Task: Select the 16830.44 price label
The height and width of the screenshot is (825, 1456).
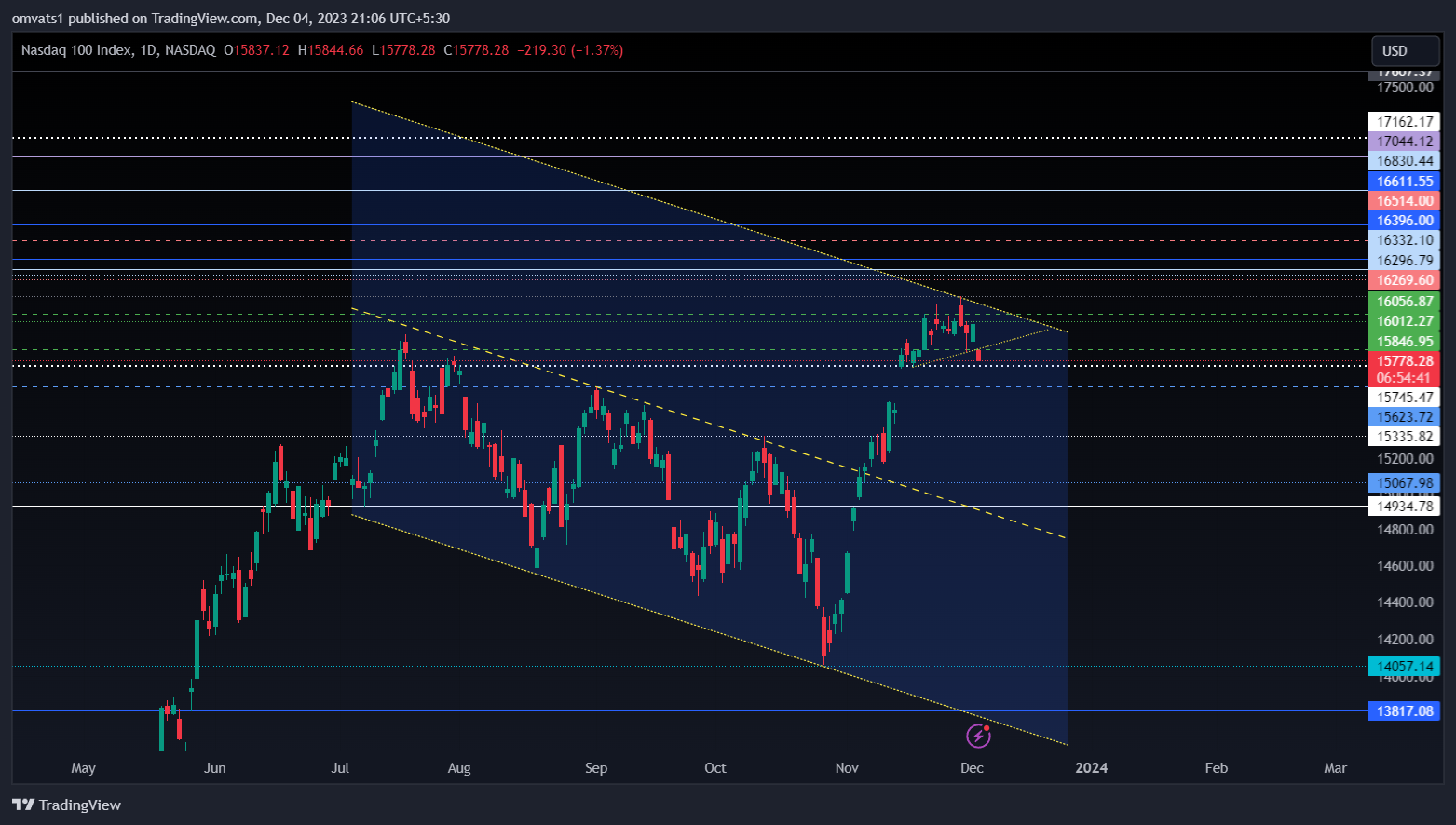Action: click(x=1404, y=161)
